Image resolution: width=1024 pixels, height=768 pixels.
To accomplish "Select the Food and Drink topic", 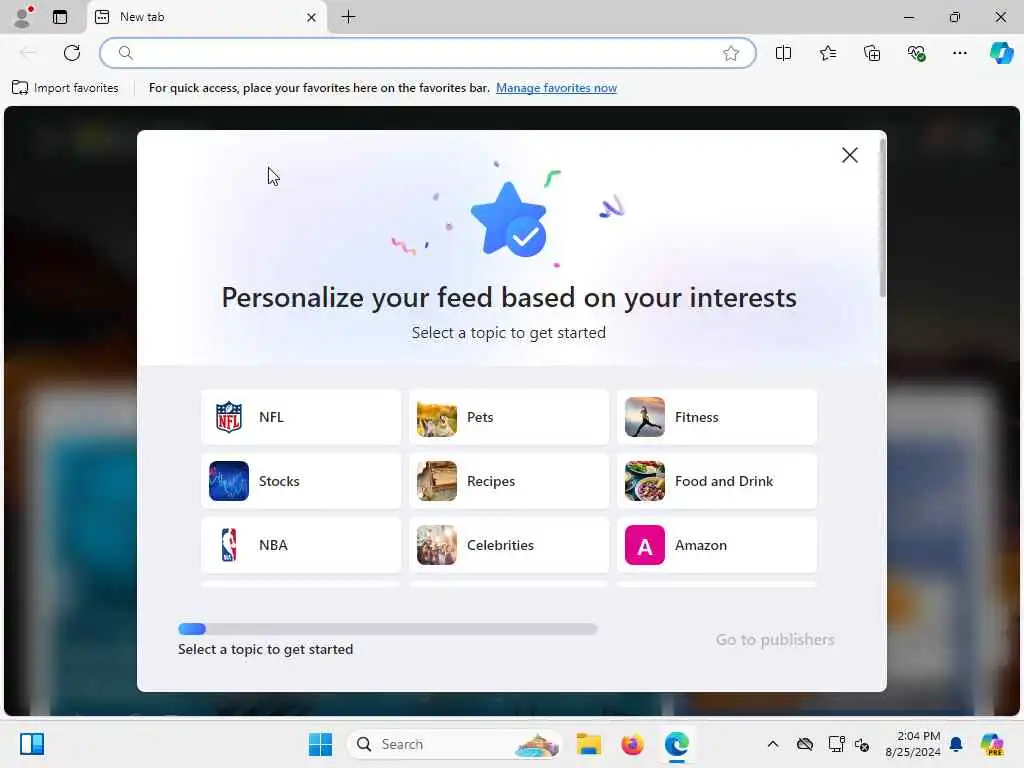I will click(716, 481).
